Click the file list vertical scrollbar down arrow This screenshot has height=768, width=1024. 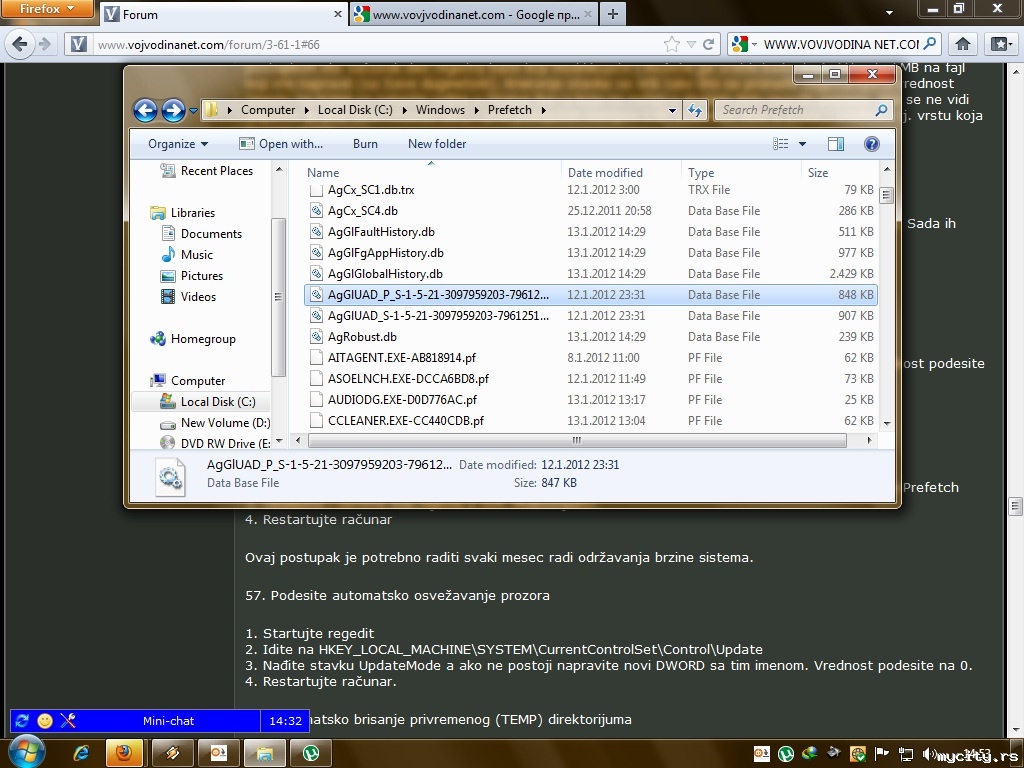pyautogui.click(x=887, y=423)
